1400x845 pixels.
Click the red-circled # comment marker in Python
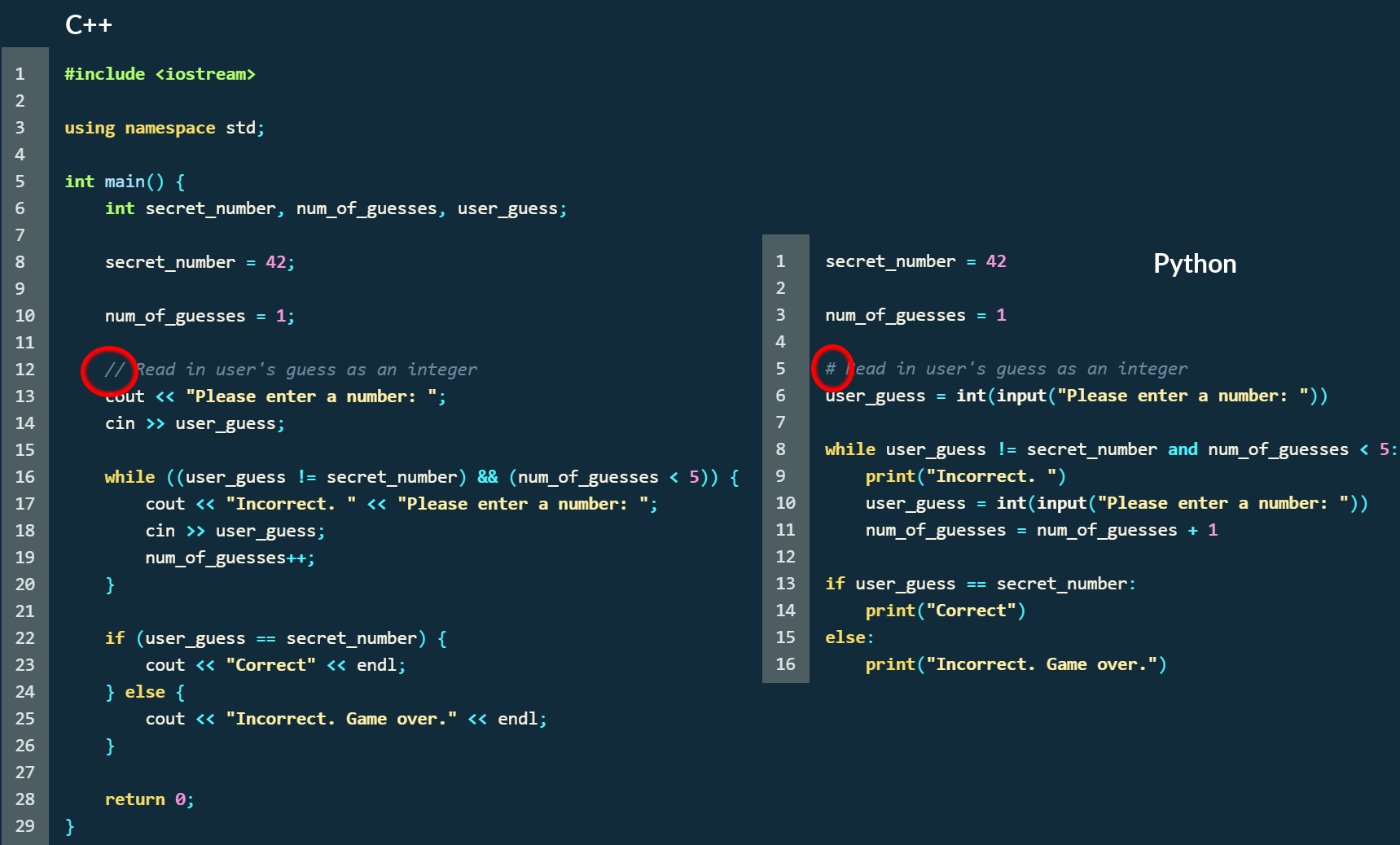tap(831, 369)
